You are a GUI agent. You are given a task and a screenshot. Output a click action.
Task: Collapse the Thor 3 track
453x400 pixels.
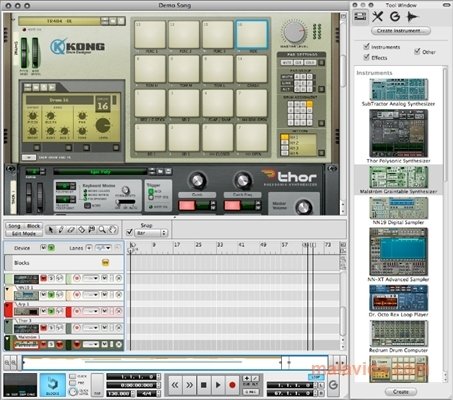pos(7,322)
